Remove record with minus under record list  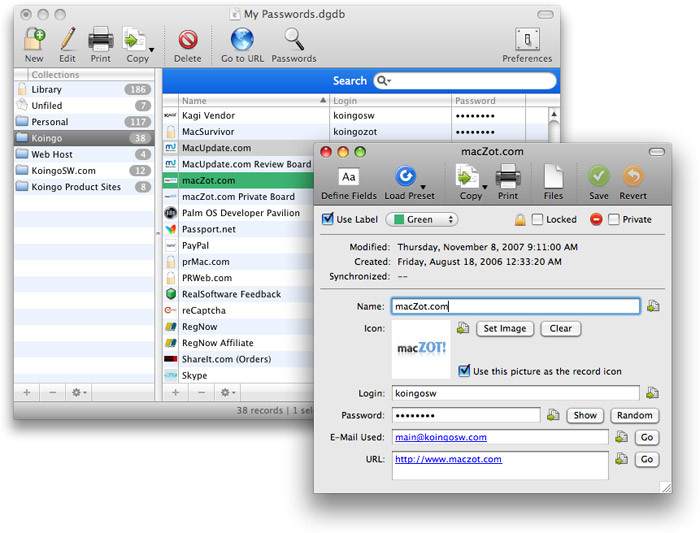coord(201,392)
